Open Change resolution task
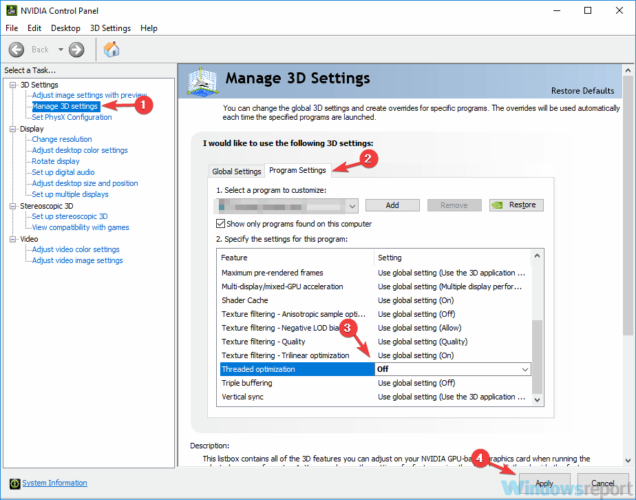 [62, 139]
